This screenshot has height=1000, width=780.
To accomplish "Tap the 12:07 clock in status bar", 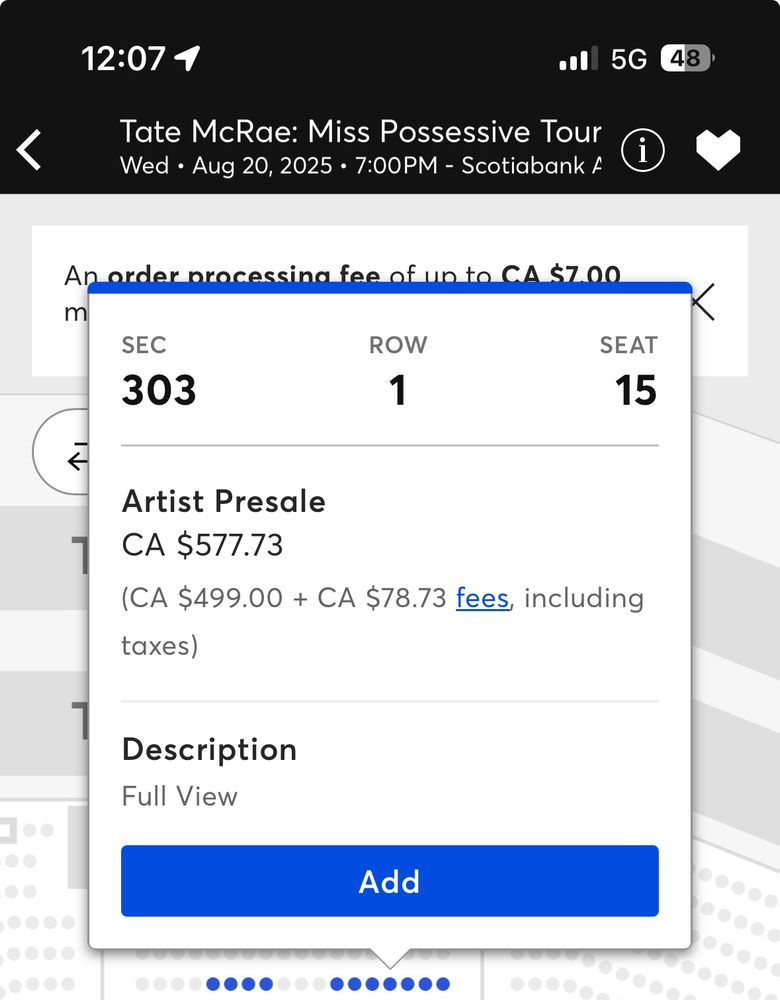I will point(123,58).
